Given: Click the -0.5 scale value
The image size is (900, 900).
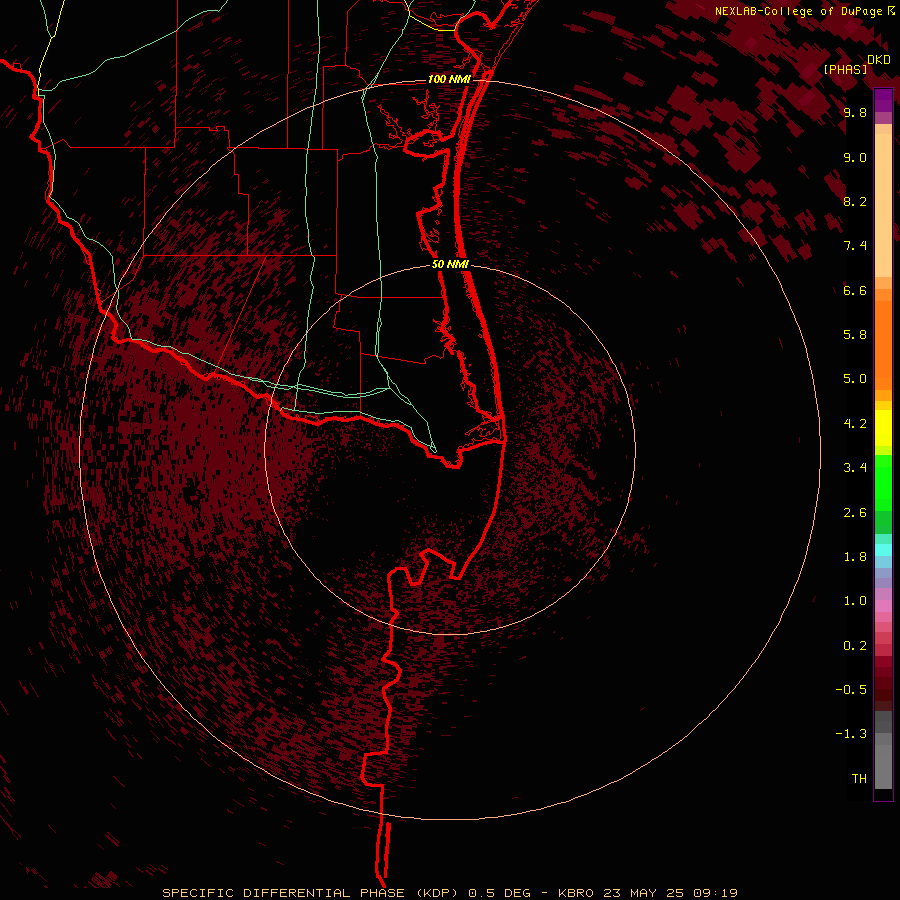Looking at the screenshot, I should (x=851, y=690).
